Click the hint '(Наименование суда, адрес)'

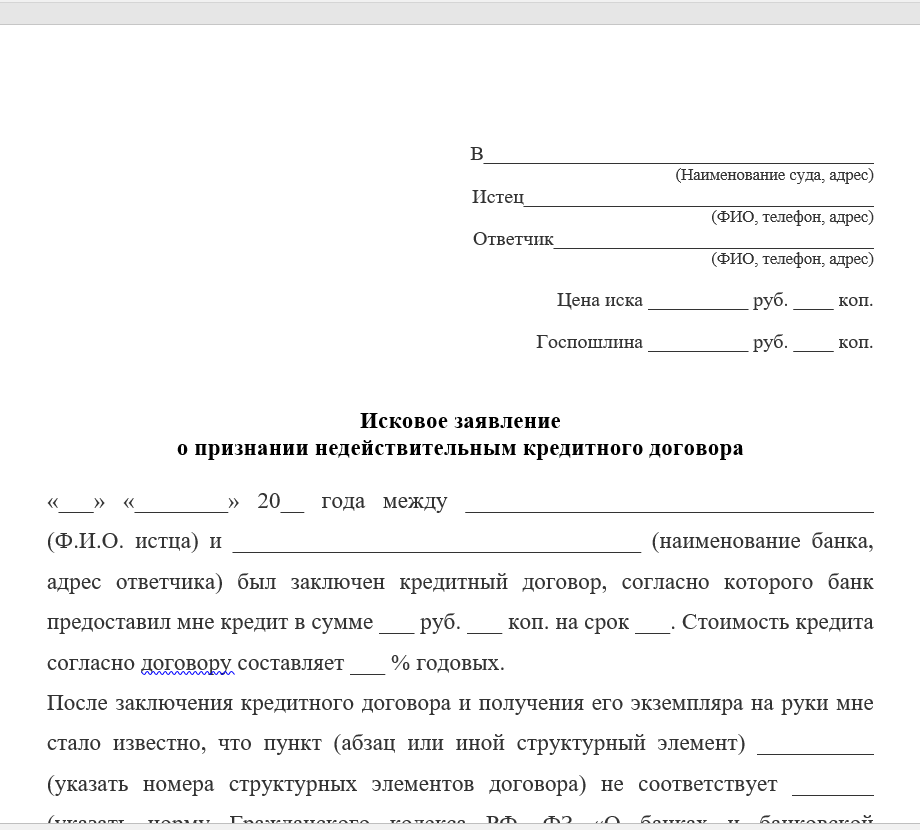pyautogui.click(x=774, y=175)
